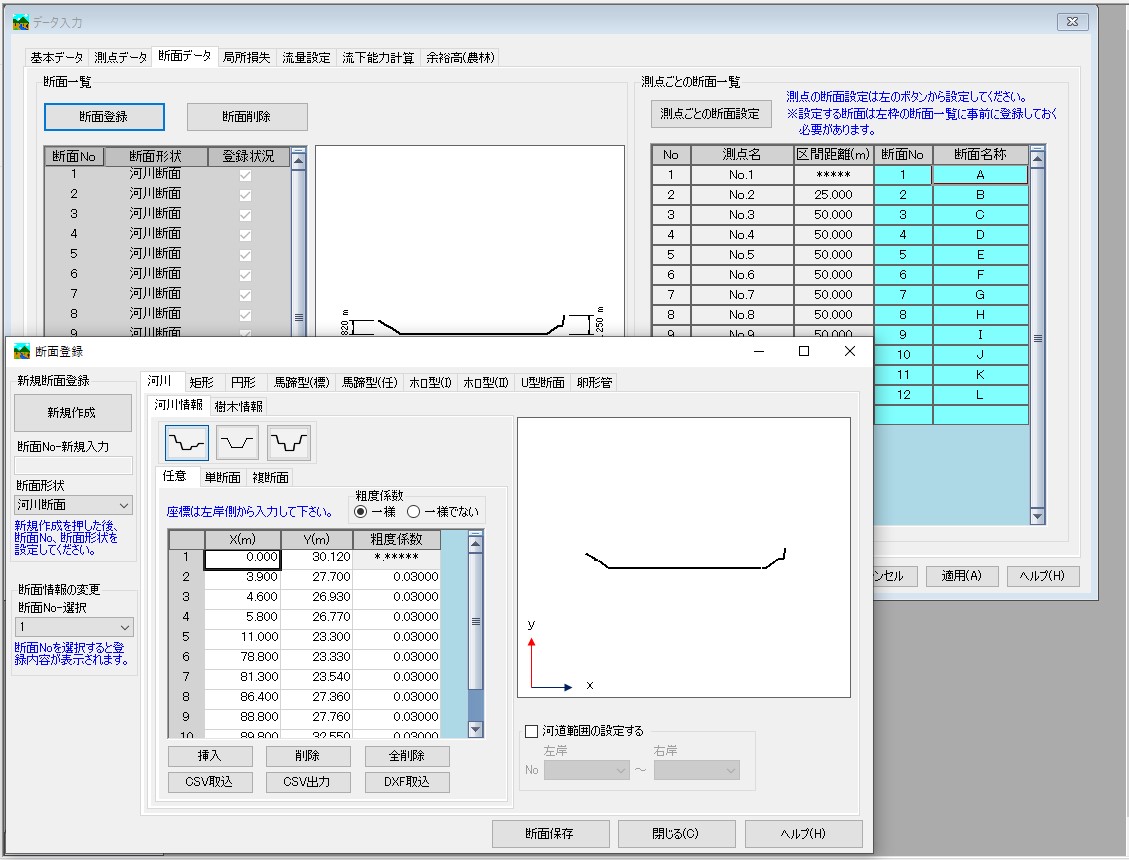Select 断面名称 cell A
The width and height of the screenshot is (1129, 860).
(980, 175)
